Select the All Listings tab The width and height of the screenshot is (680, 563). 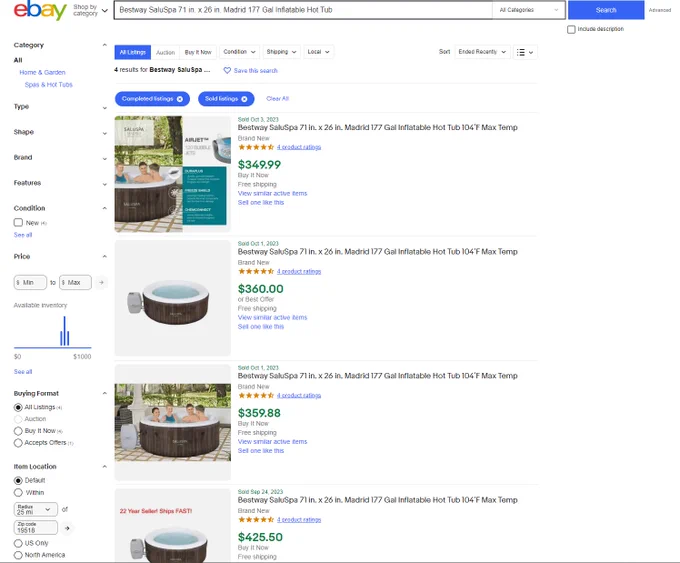pos(133,52)
